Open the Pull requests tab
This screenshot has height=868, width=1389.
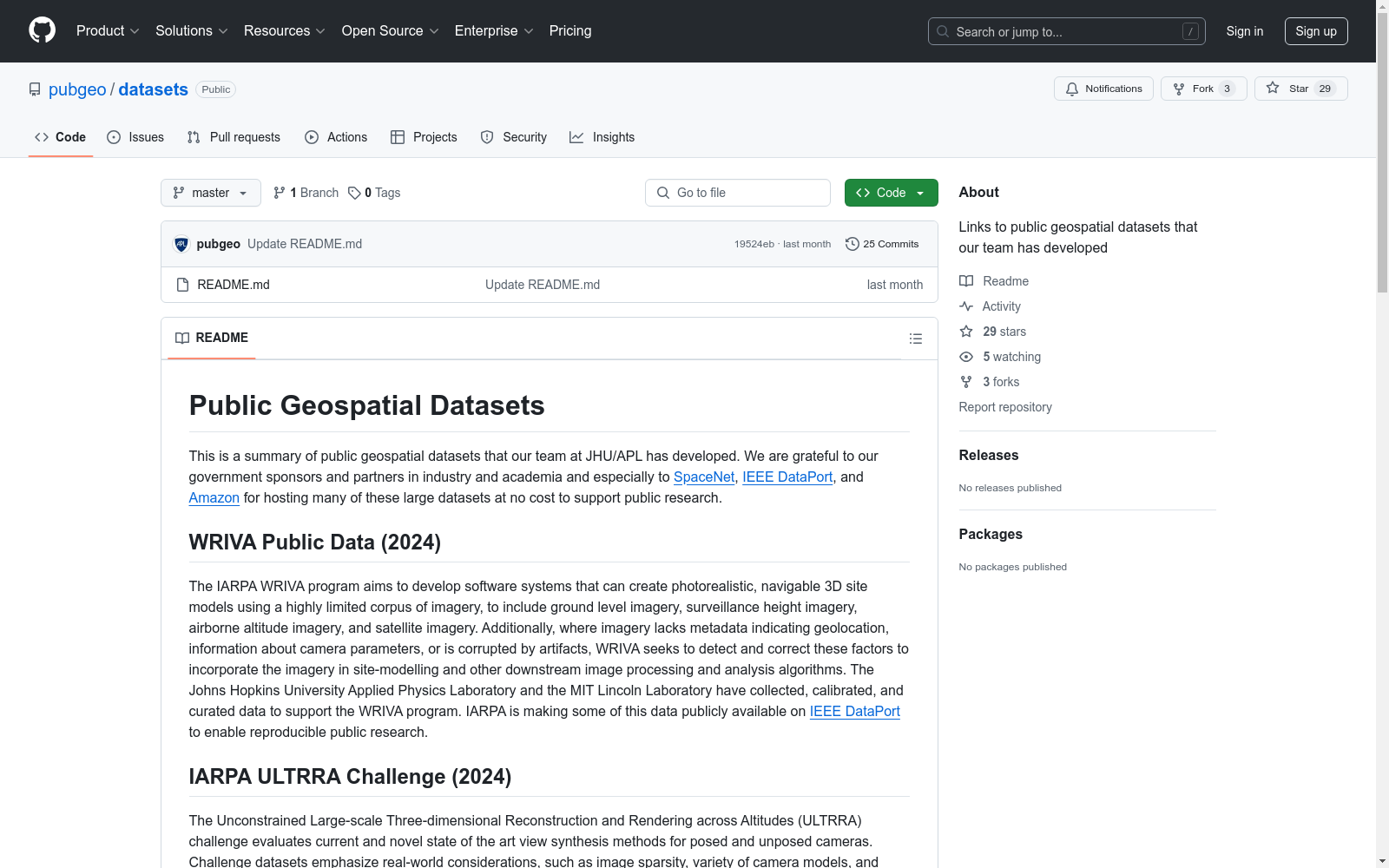(x=234, y=137)
